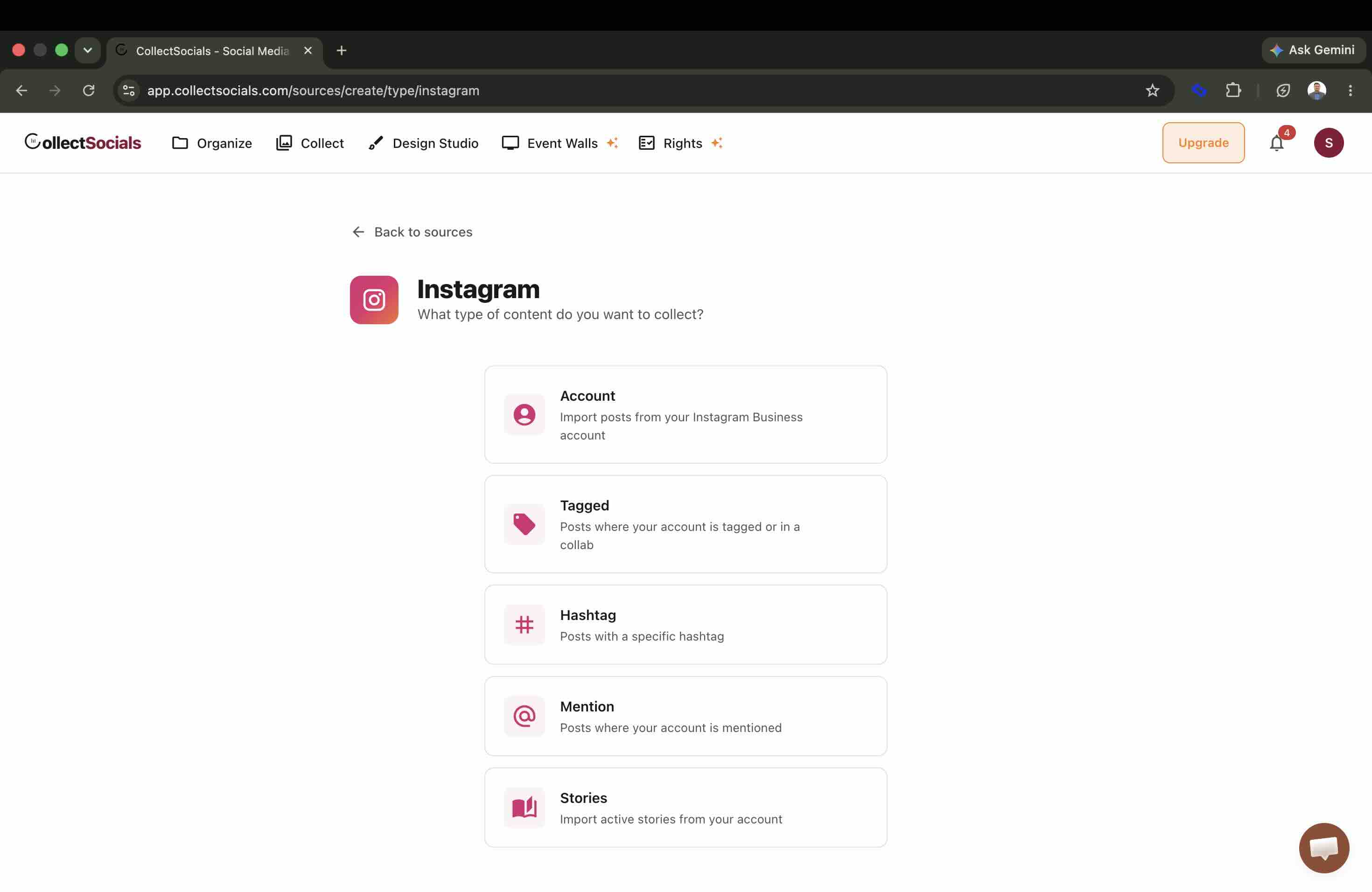Open the Chrome three-dot menu
Screen dimensions: 1372x892
coord(1350,91)
